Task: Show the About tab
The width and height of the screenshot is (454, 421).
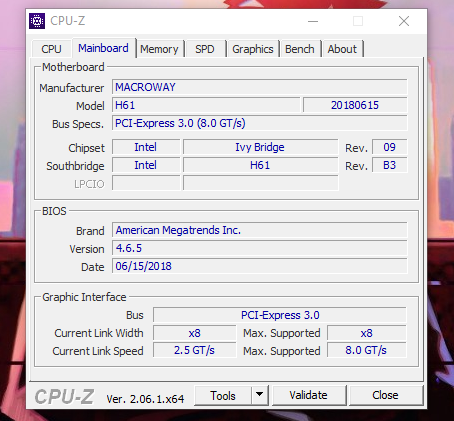Action: click(342, 49)
